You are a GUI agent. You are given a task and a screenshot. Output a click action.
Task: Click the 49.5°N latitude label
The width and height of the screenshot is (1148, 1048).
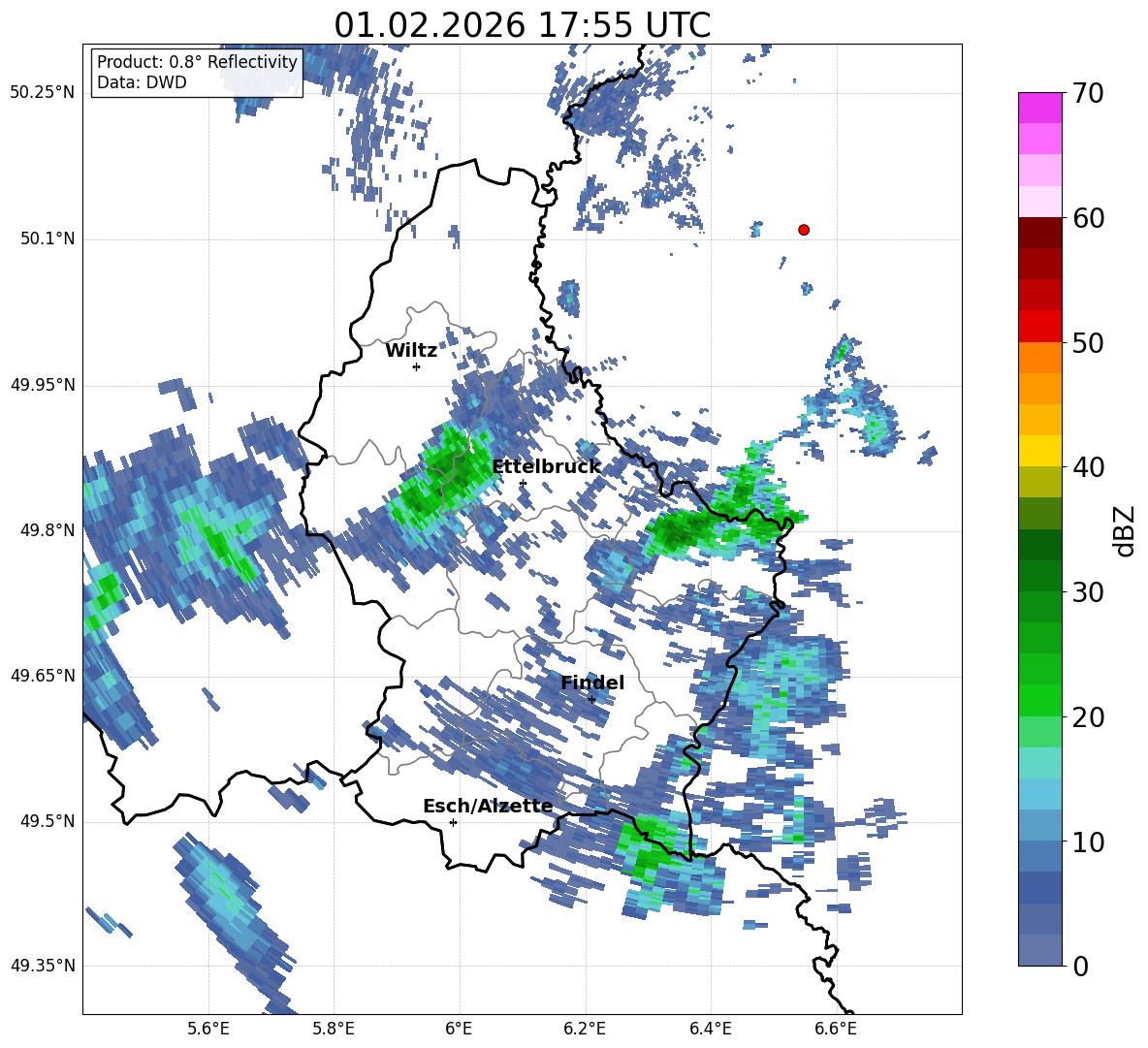click(x=47, y=821)
